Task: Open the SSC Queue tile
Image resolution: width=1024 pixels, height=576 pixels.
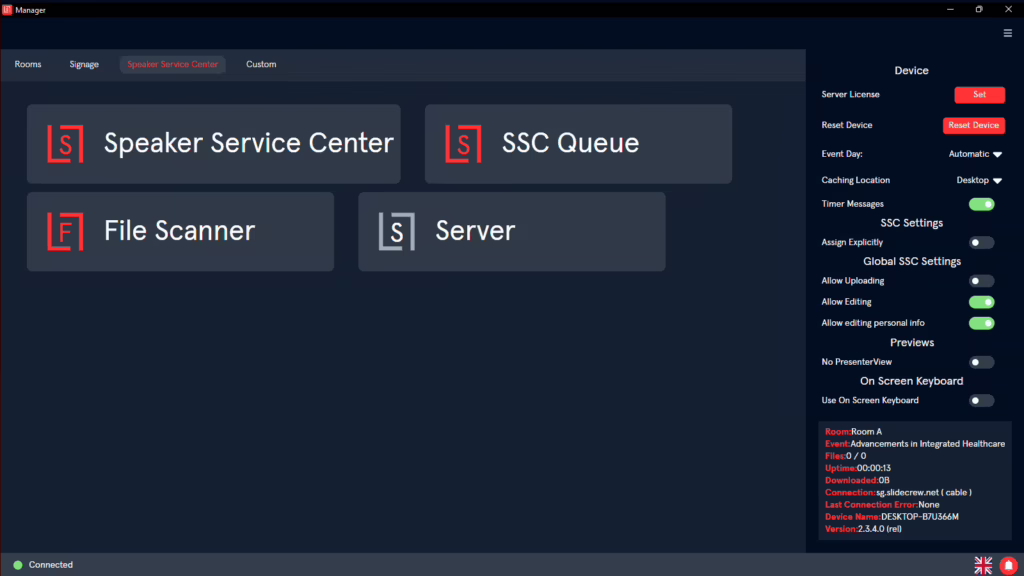Action: [578, 144]
